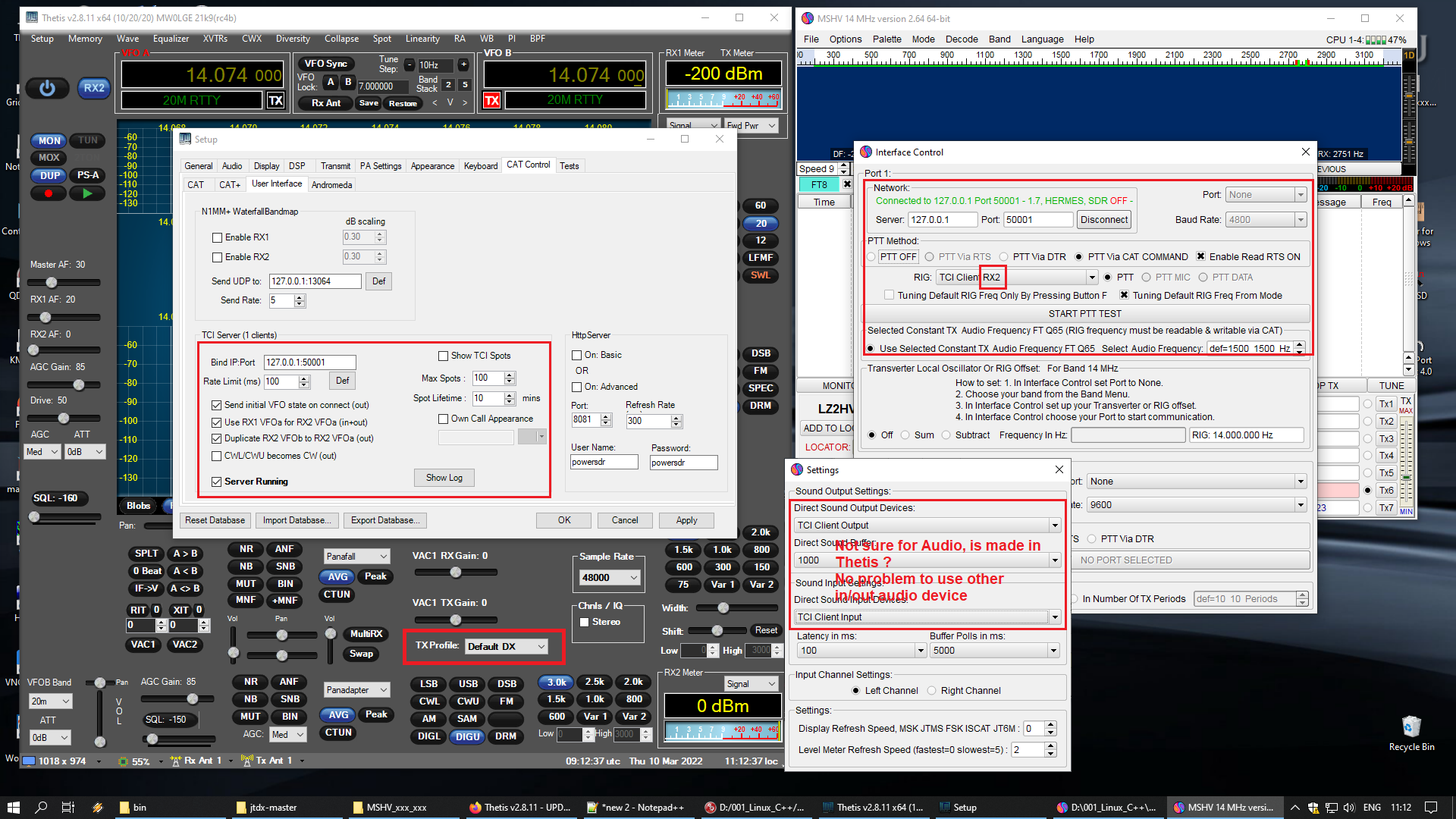Image resolution: width=1456 pixels, height=819 pixels.
Task: Enable RX1 checkbox in N1MM+ WaterfallBandmap
Action: tap(218, 237)
